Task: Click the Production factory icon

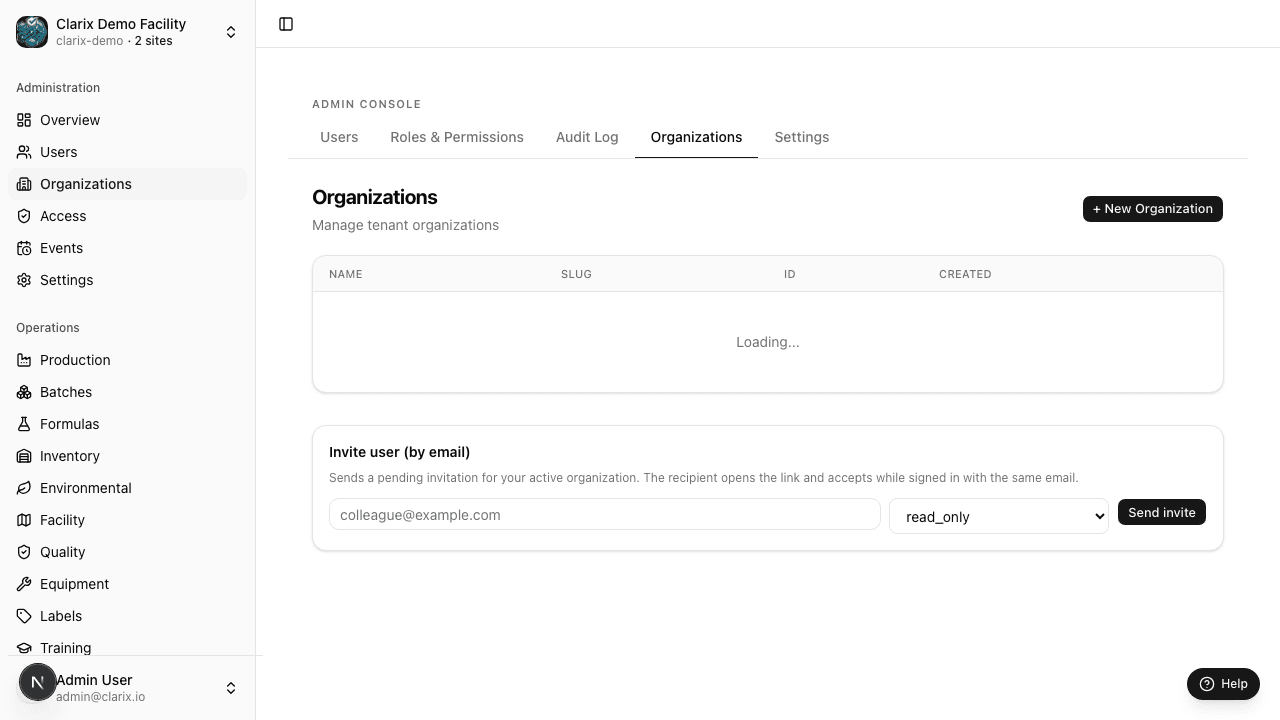Action: [24, 360]
